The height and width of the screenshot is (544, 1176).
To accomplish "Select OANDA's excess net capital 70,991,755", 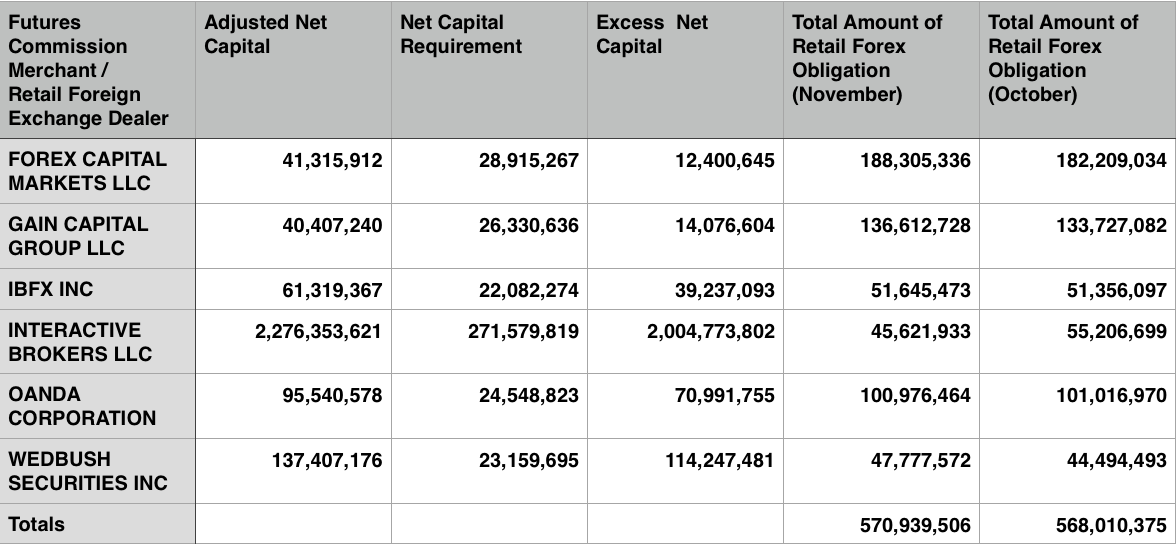I will click(x=719, y=395).
